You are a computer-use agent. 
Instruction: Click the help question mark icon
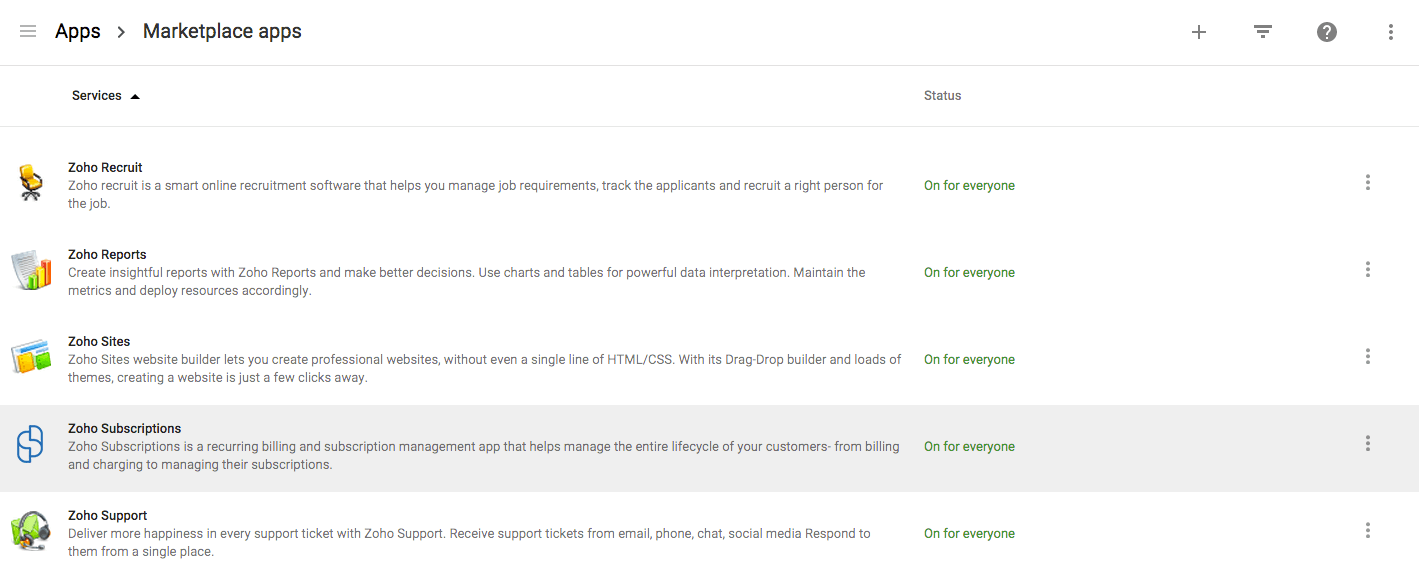(1326, 31)
